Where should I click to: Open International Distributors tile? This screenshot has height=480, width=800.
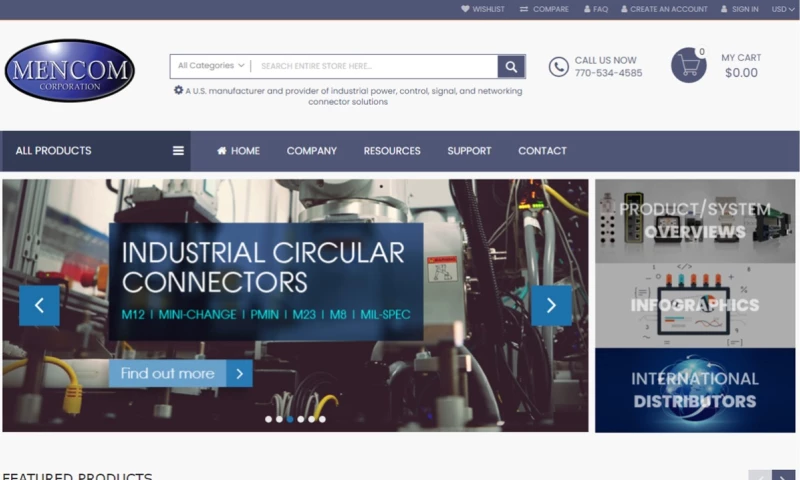pyautogui.click(x=695, y=390)
